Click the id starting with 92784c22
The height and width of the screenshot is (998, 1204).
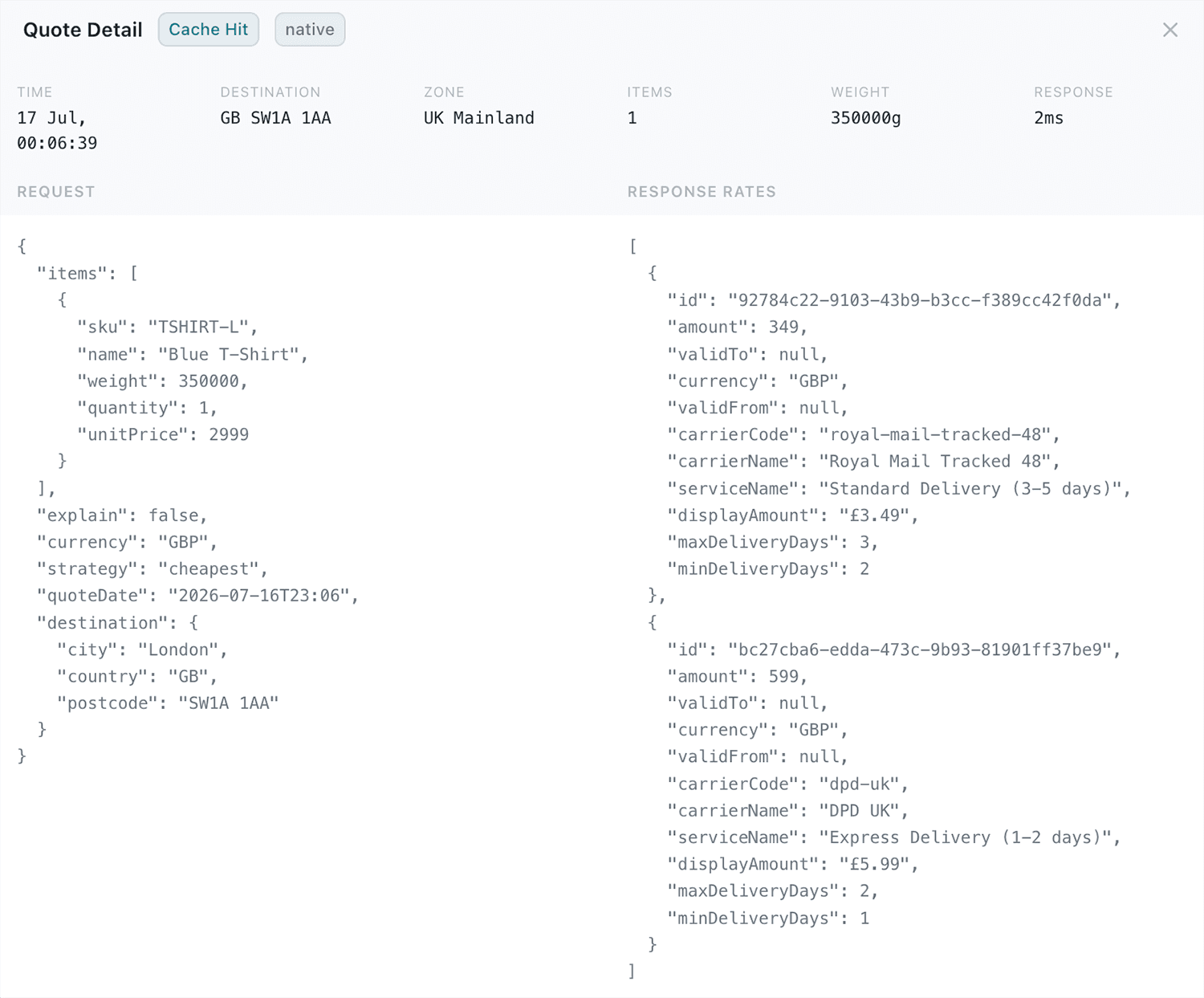894,300
